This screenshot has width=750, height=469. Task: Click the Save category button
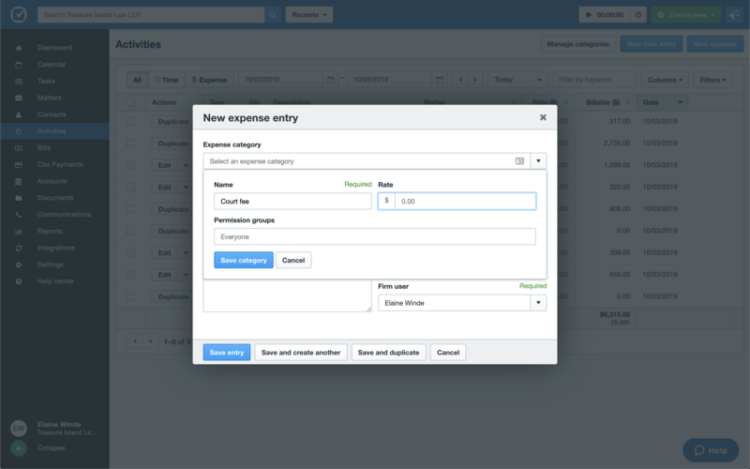243,260
